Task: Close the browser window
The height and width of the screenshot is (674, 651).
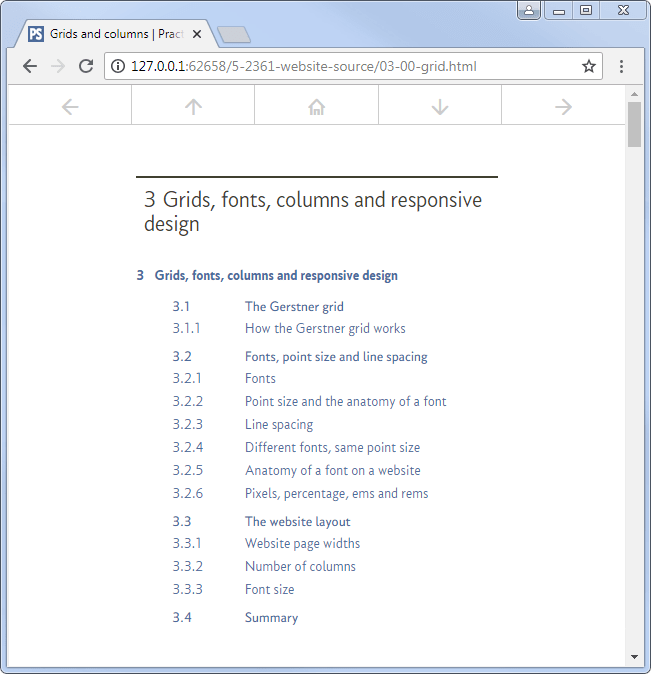Action: coord(623,10)
